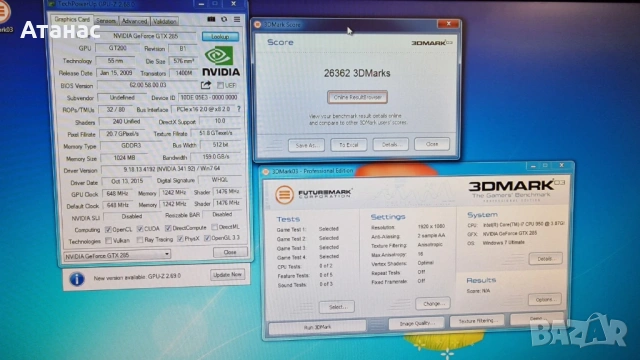The height and width of the screenshot is (360, 640).
Task: Click the 3DMark03 Professional Edition title icon
Action: 266,171
